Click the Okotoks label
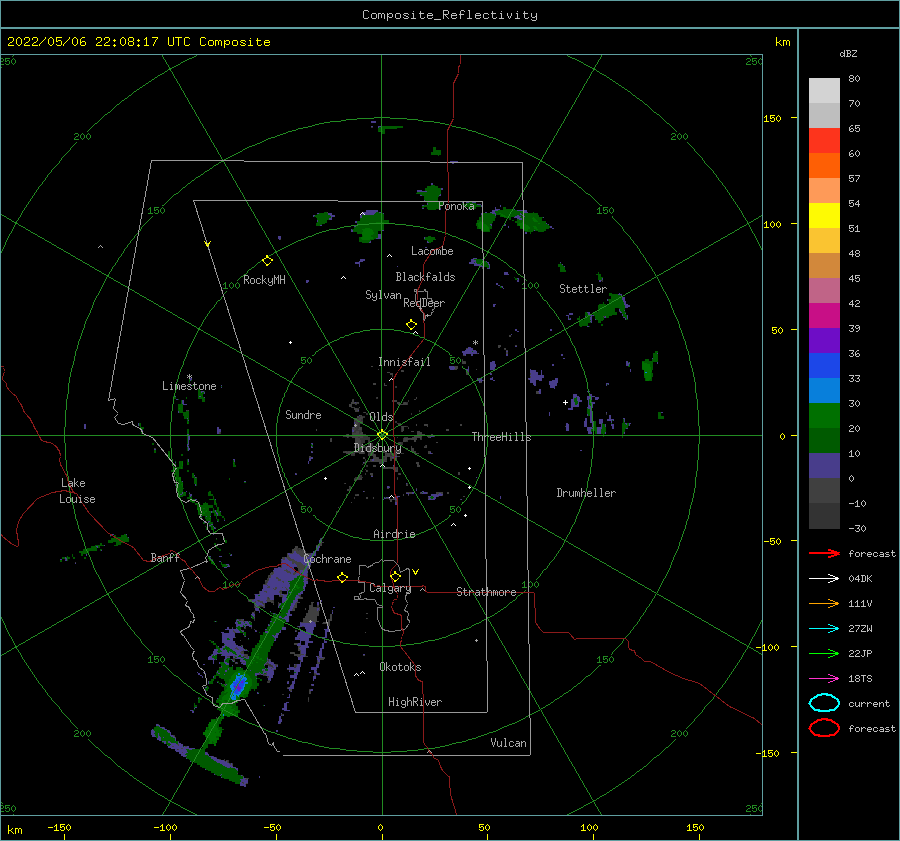This screenshot has width=900, height=841. click(x=400, y=667)
